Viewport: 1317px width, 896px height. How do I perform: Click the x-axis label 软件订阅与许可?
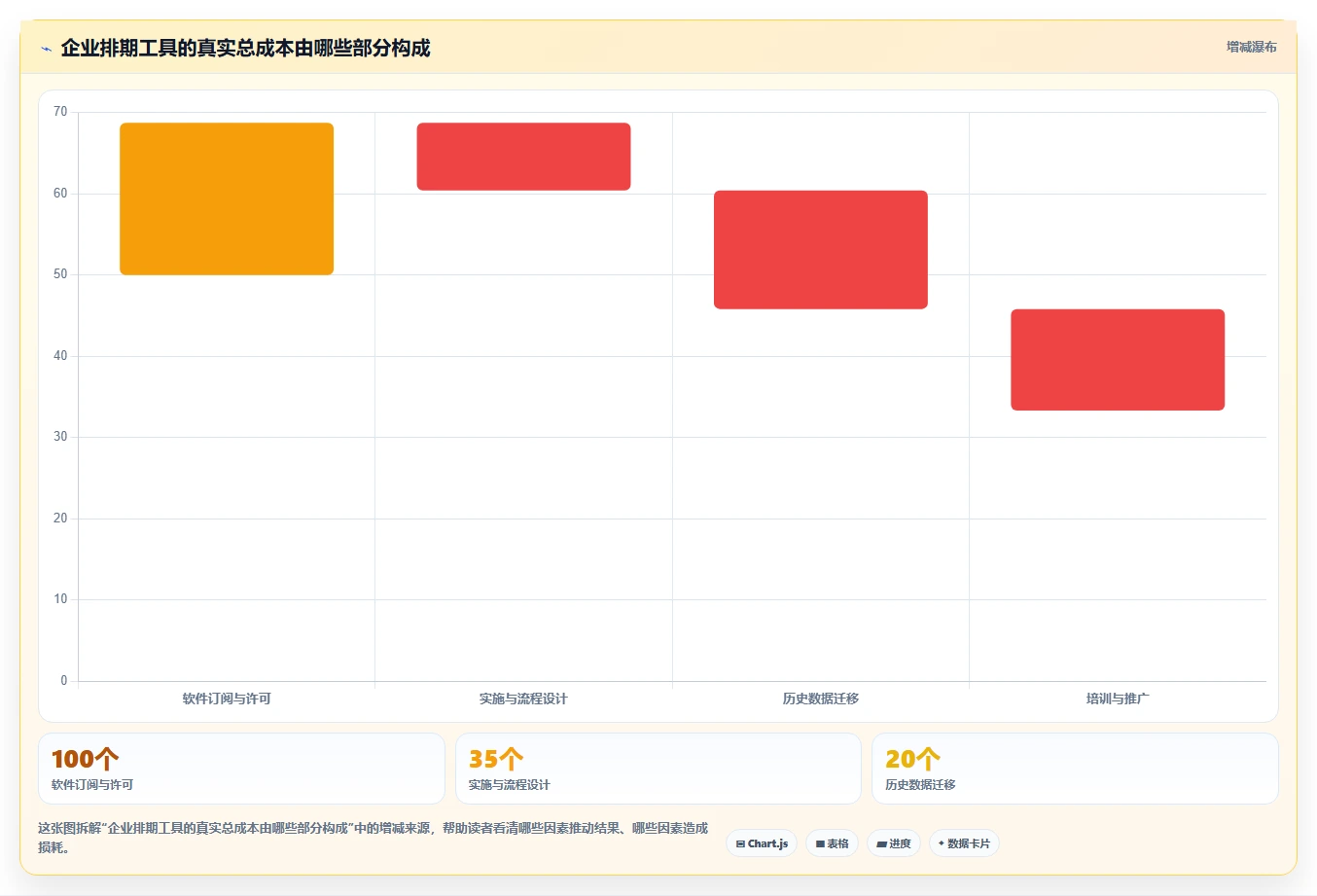click(227, 699)
